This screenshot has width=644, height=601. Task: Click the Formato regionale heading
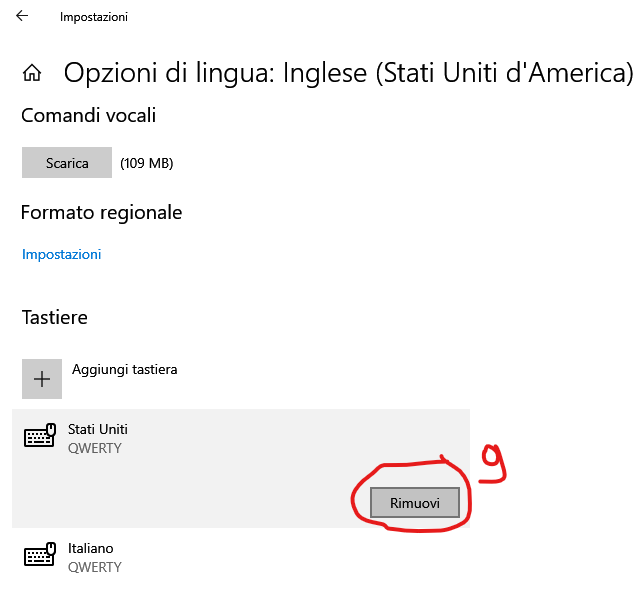click(x=101, y=212)
